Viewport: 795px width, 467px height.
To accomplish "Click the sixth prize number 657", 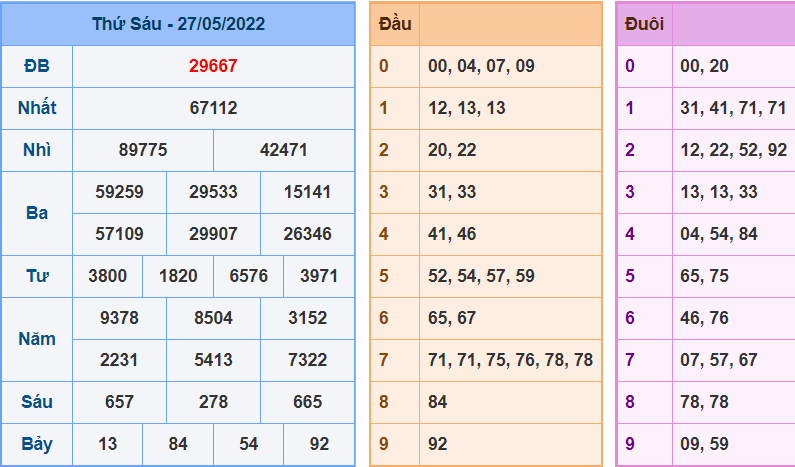I will (x=120, y=403).
